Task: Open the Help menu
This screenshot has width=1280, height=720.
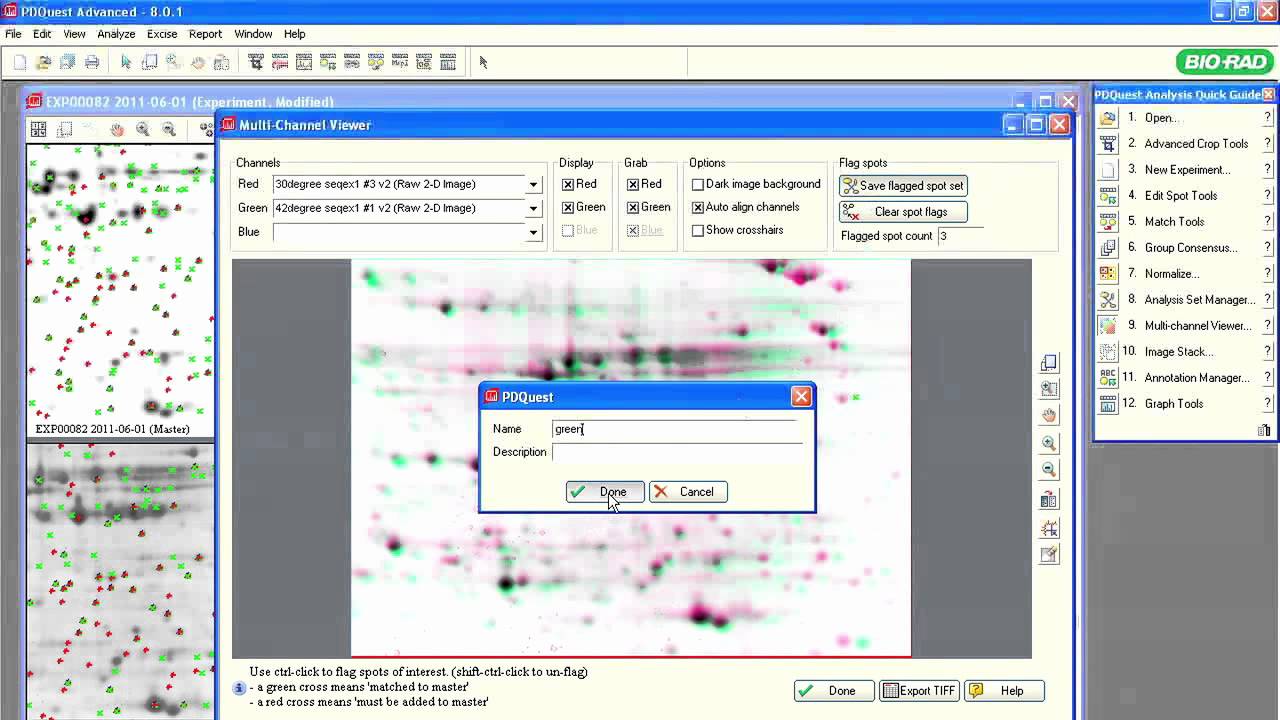Action: (294, 34)
